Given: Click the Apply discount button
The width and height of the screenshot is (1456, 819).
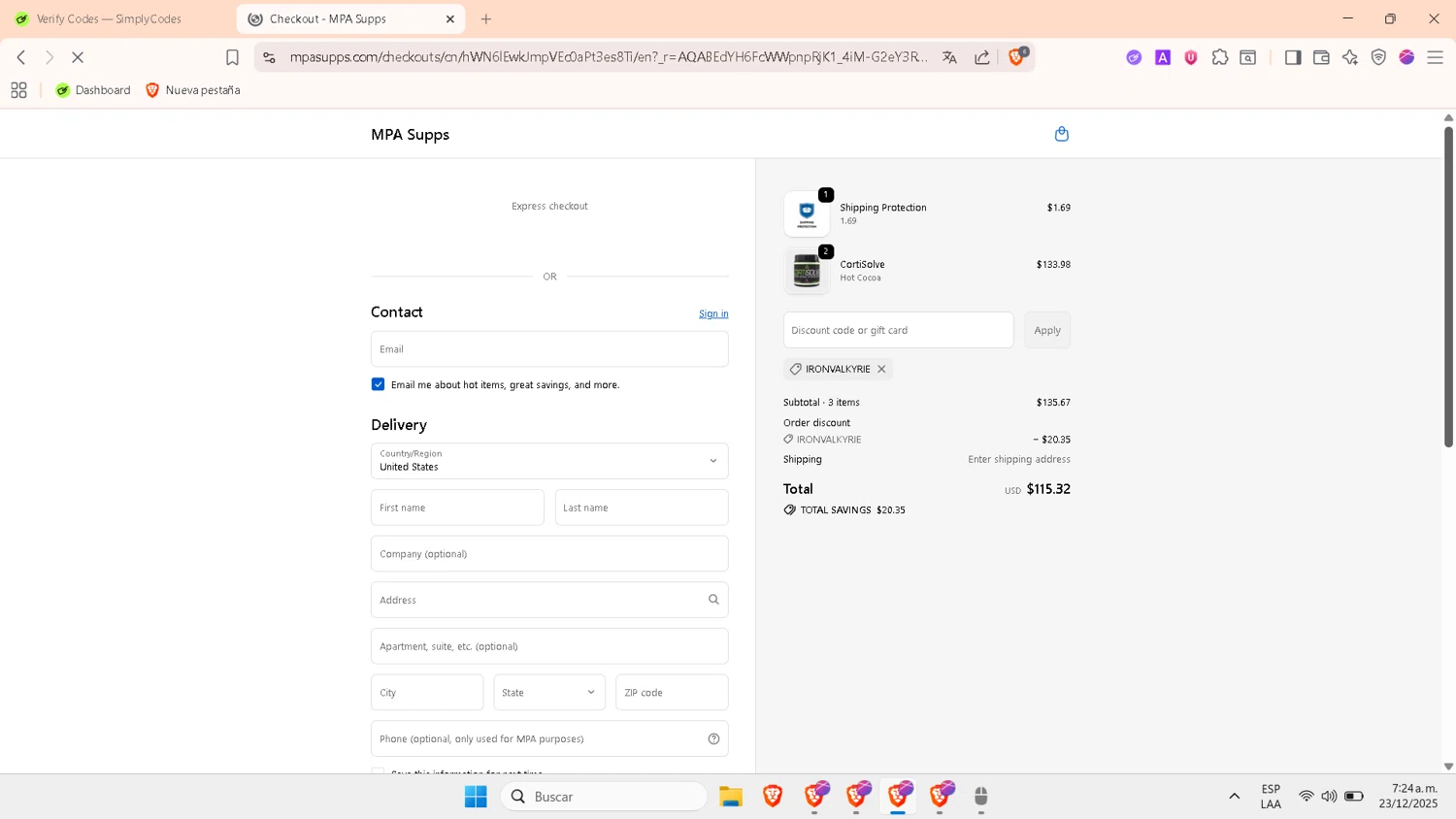Looking at the screenshot, I should tap(1047, 330).
